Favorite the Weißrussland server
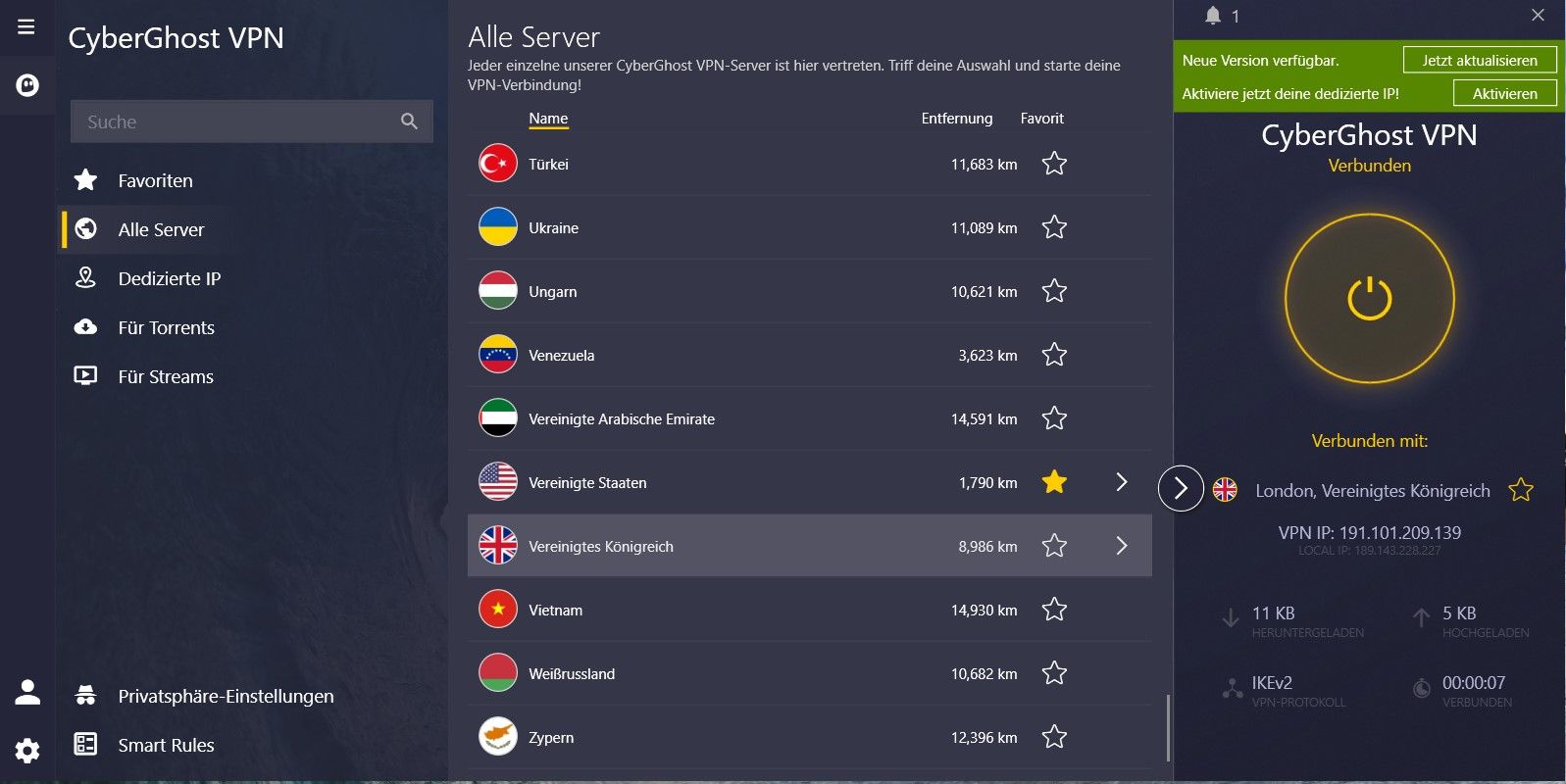 pyautogui.click(x=1054, y=673)
